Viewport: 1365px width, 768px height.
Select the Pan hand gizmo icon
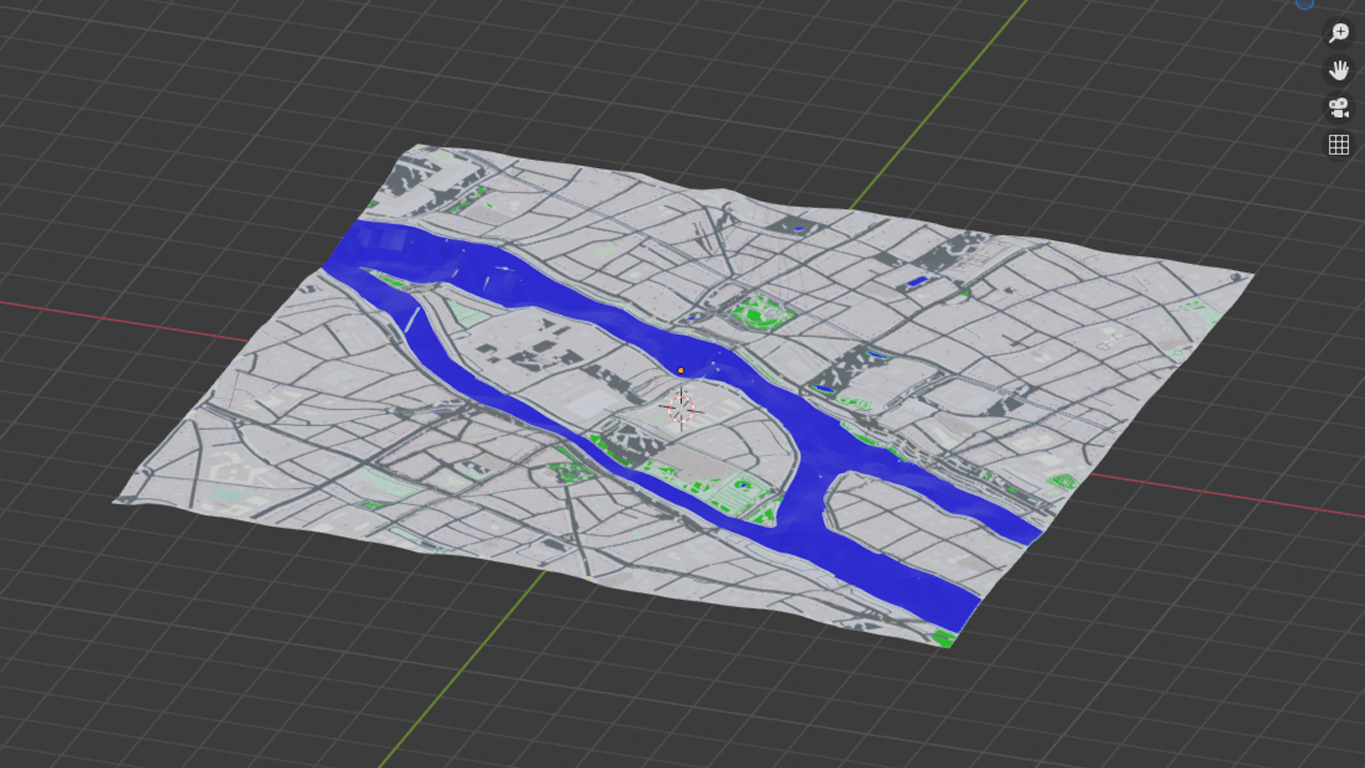[1338, 71]
